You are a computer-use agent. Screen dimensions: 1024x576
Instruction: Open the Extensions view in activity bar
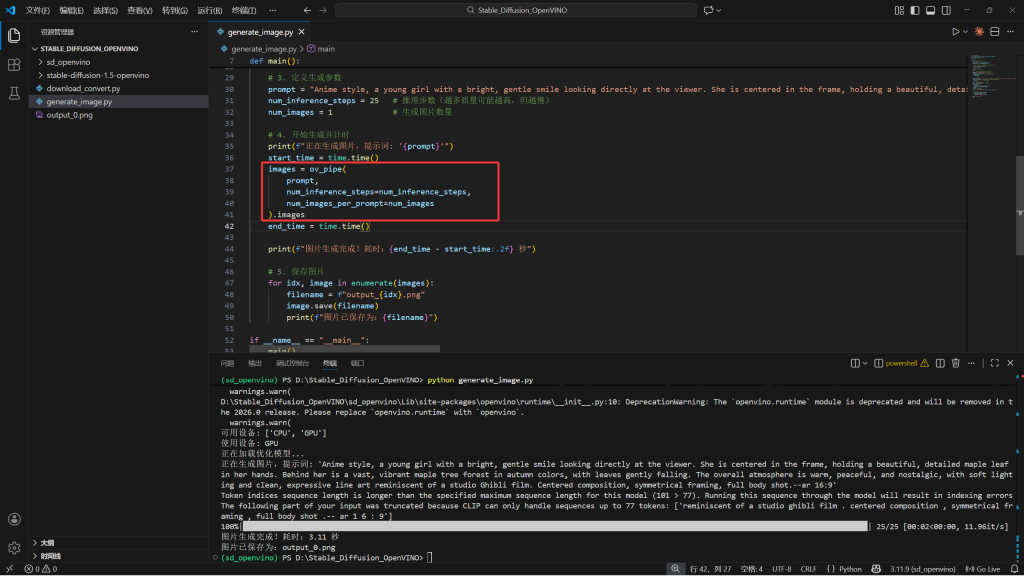pos(14,64)
